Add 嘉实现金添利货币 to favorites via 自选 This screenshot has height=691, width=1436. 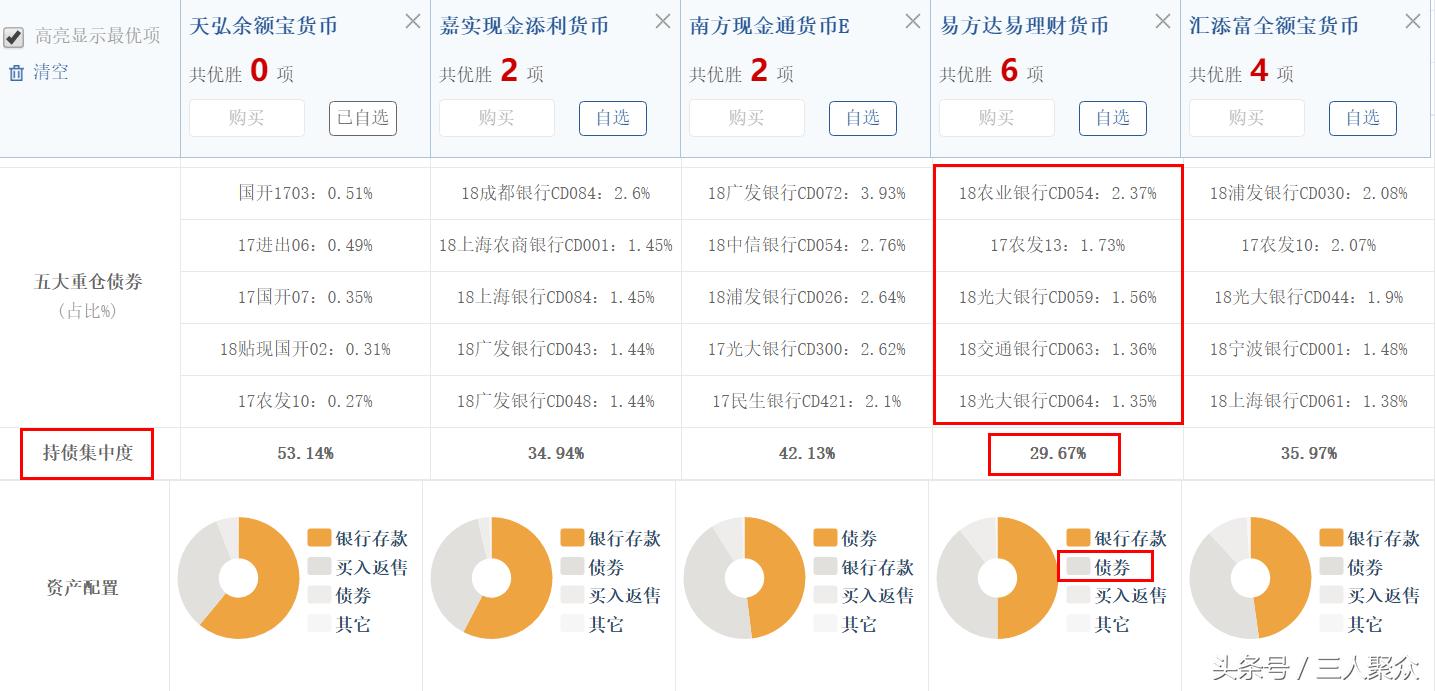[612, 118]
